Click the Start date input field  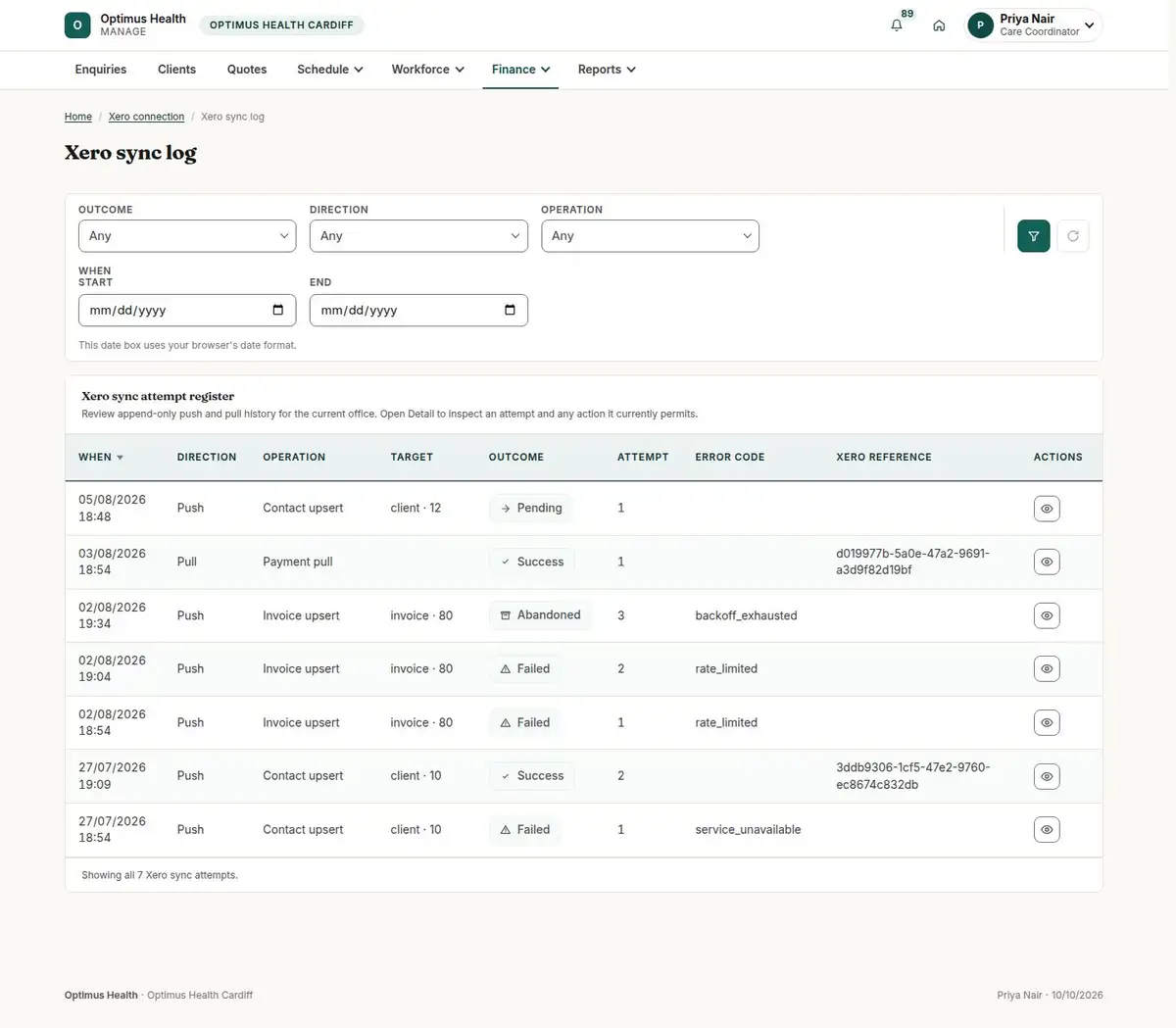pos(187,310)
